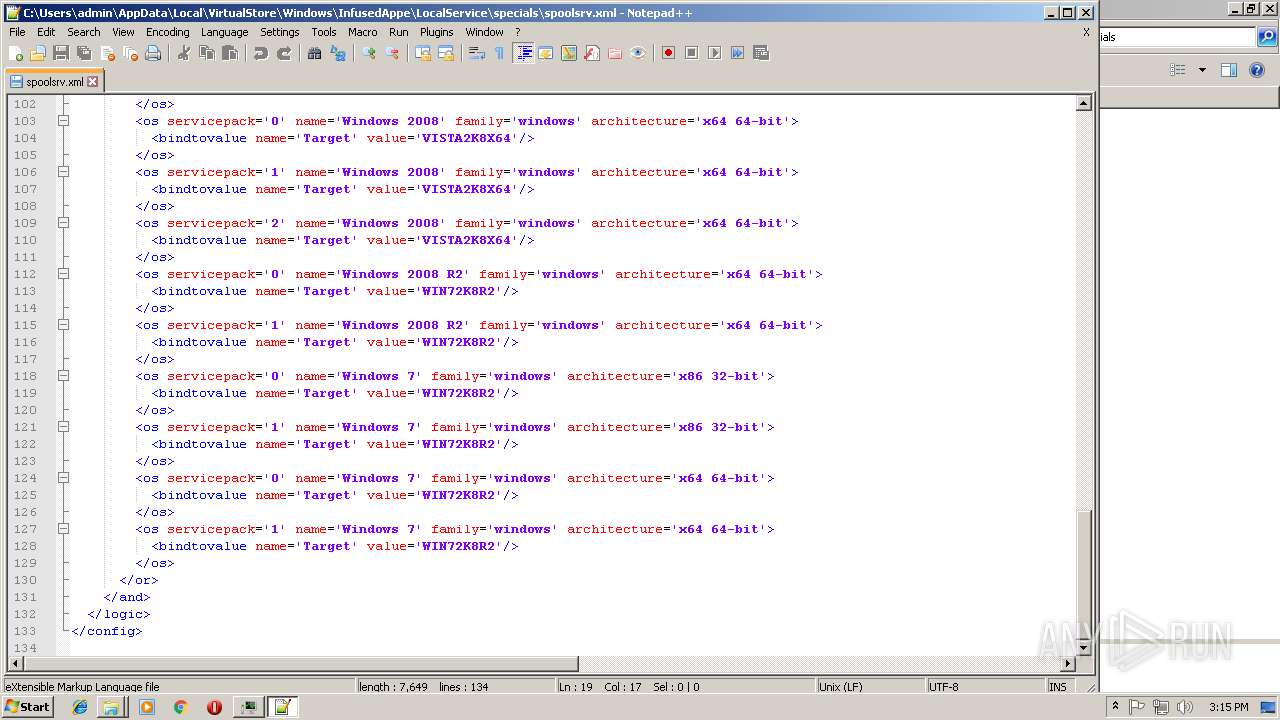The width and height of the screenshot is (1280, 720).
Task: Toggle synchronized vertical scrolling icon
Action: [423, 53]
